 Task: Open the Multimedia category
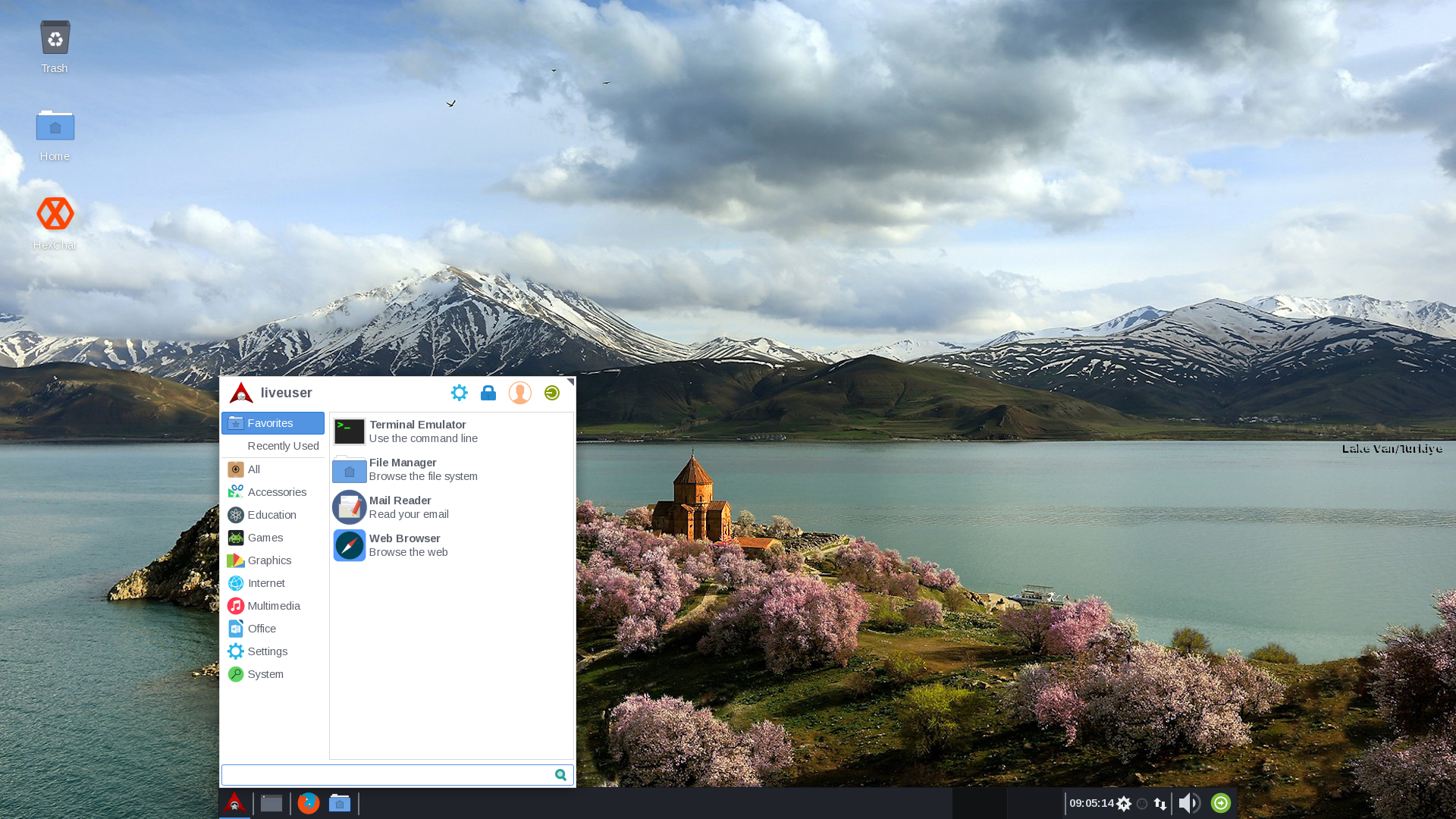coord(273,606)
